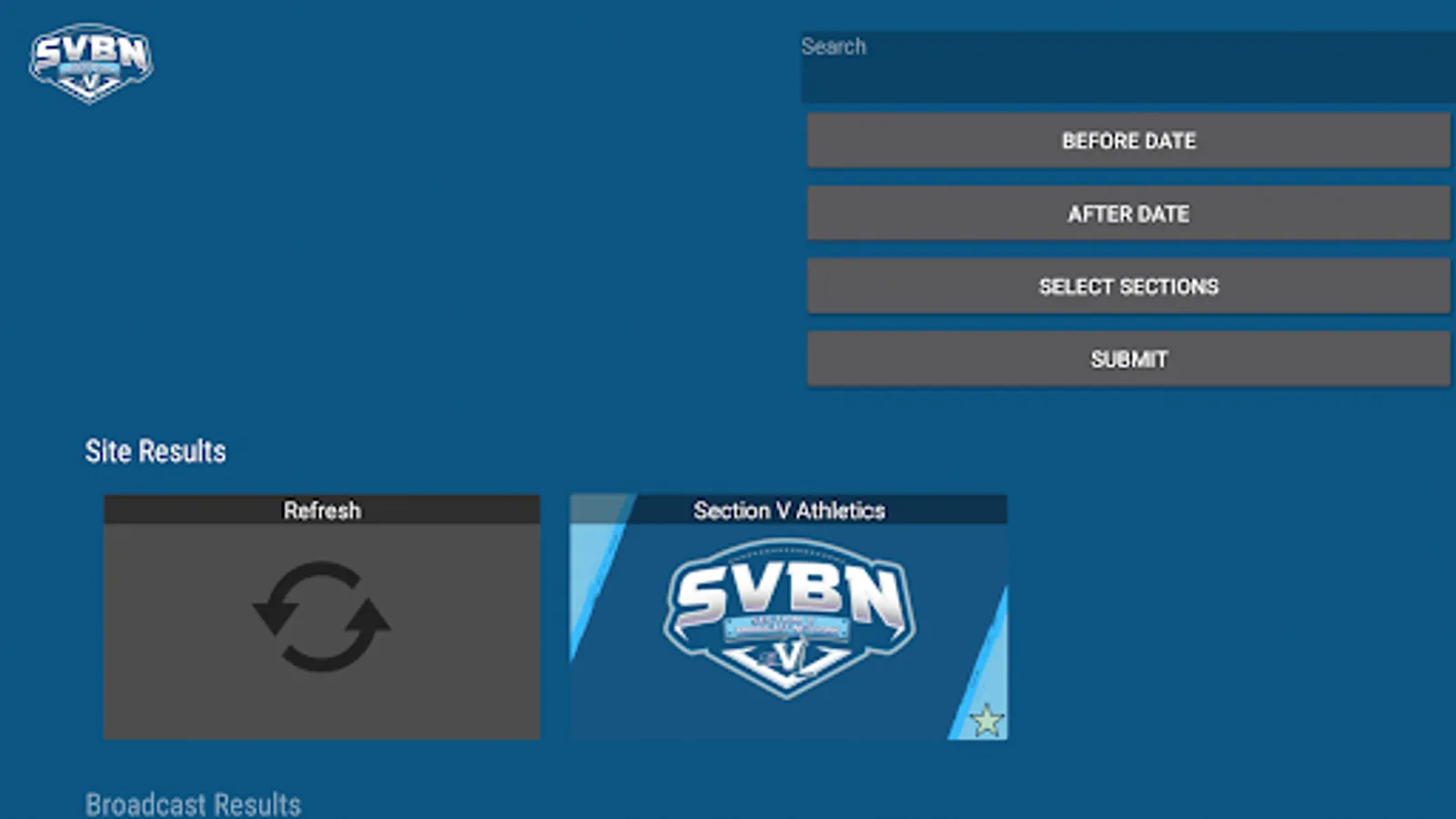Toggle the favorite star on Section V Athletics

[x=986, y=721]
